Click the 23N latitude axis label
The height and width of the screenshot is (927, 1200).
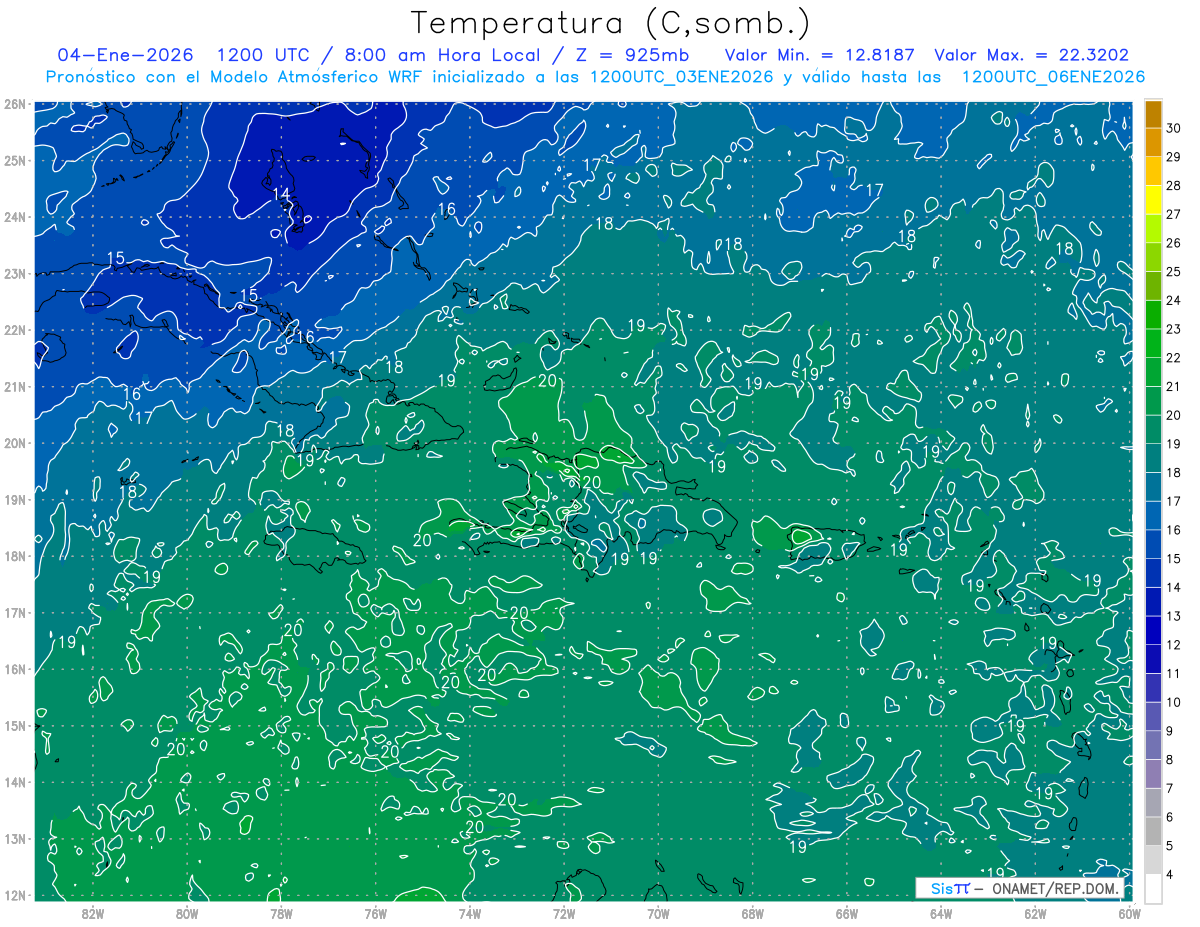[14, 273]
